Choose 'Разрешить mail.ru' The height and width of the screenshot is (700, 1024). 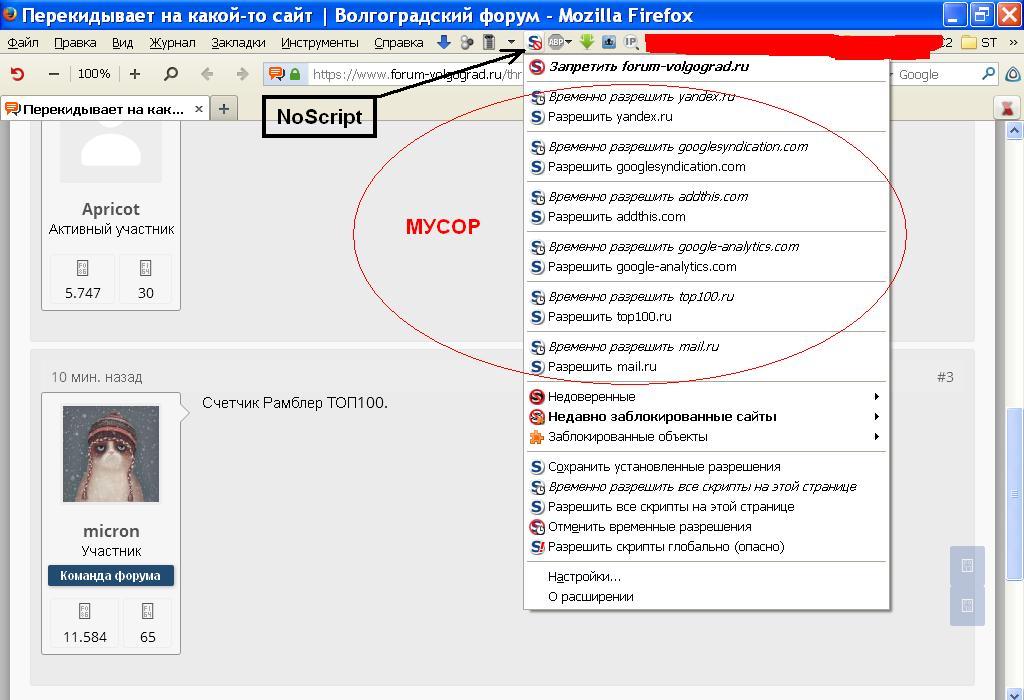click(x=707, y=366)
